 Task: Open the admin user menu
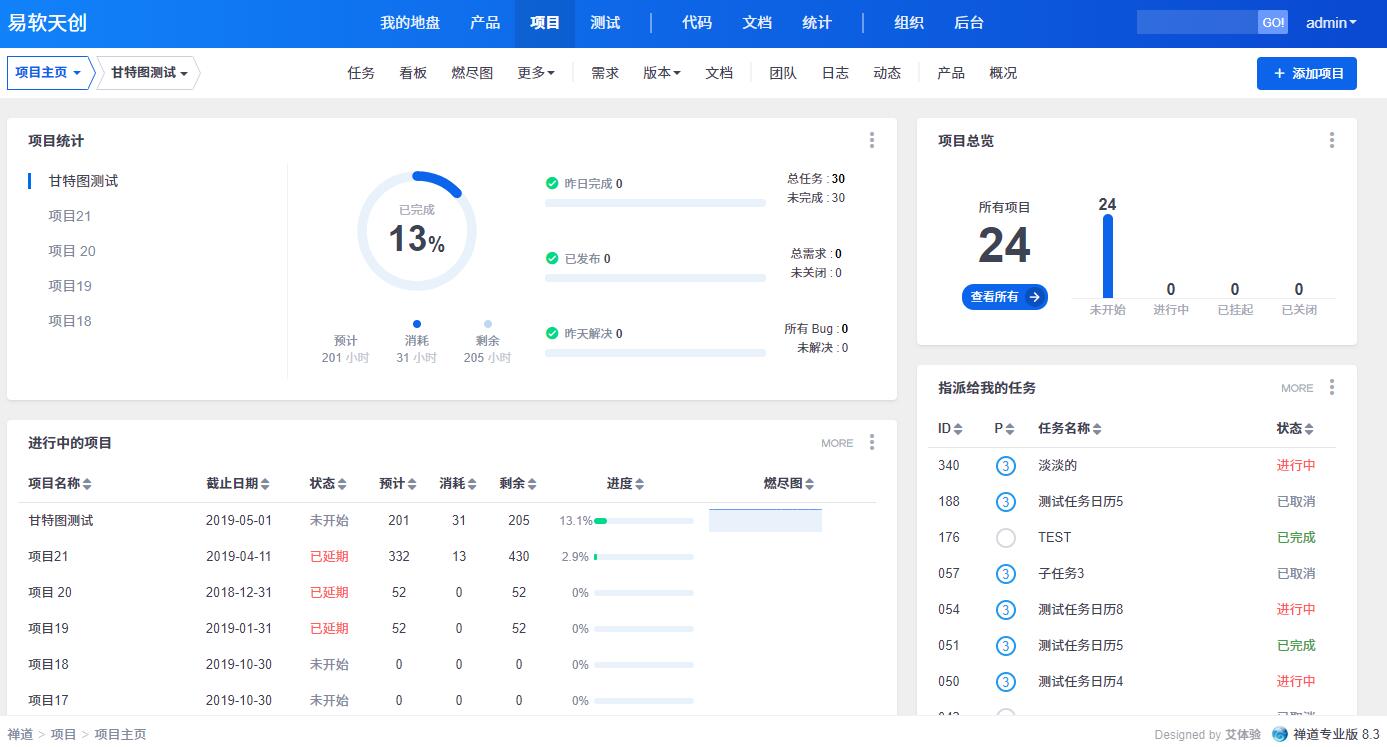[x=1331, y=23]
